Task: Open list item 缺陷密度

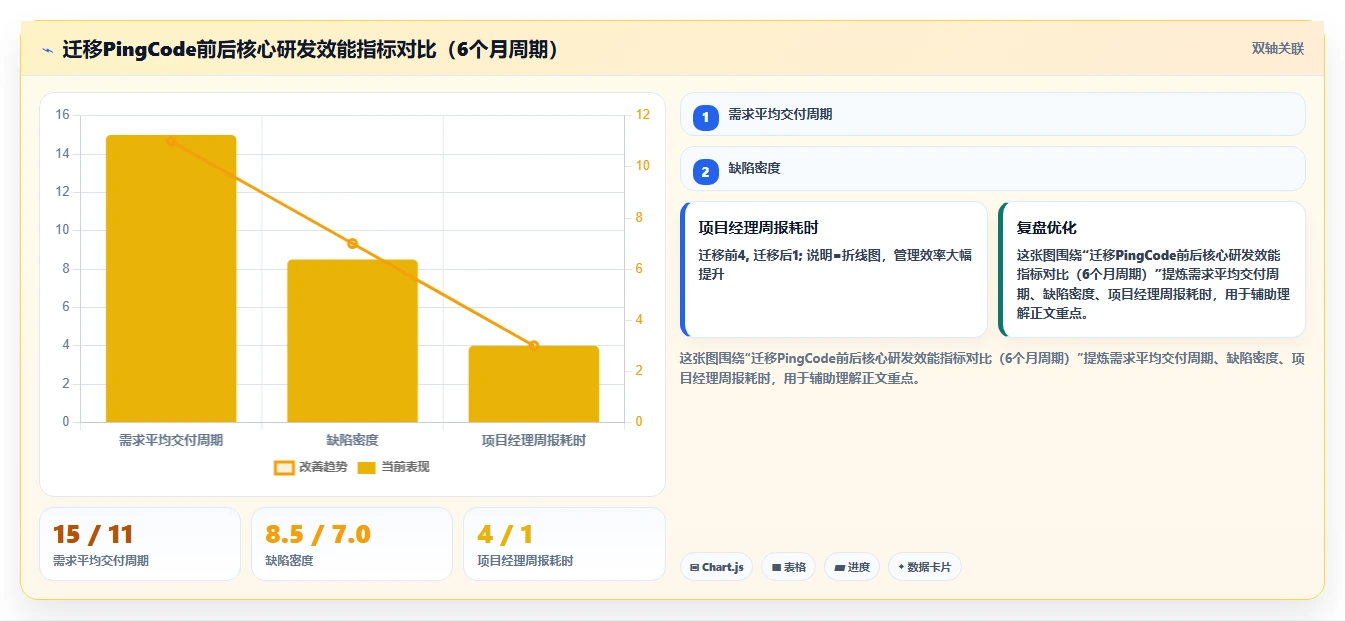Action: [x=992, y=169]
